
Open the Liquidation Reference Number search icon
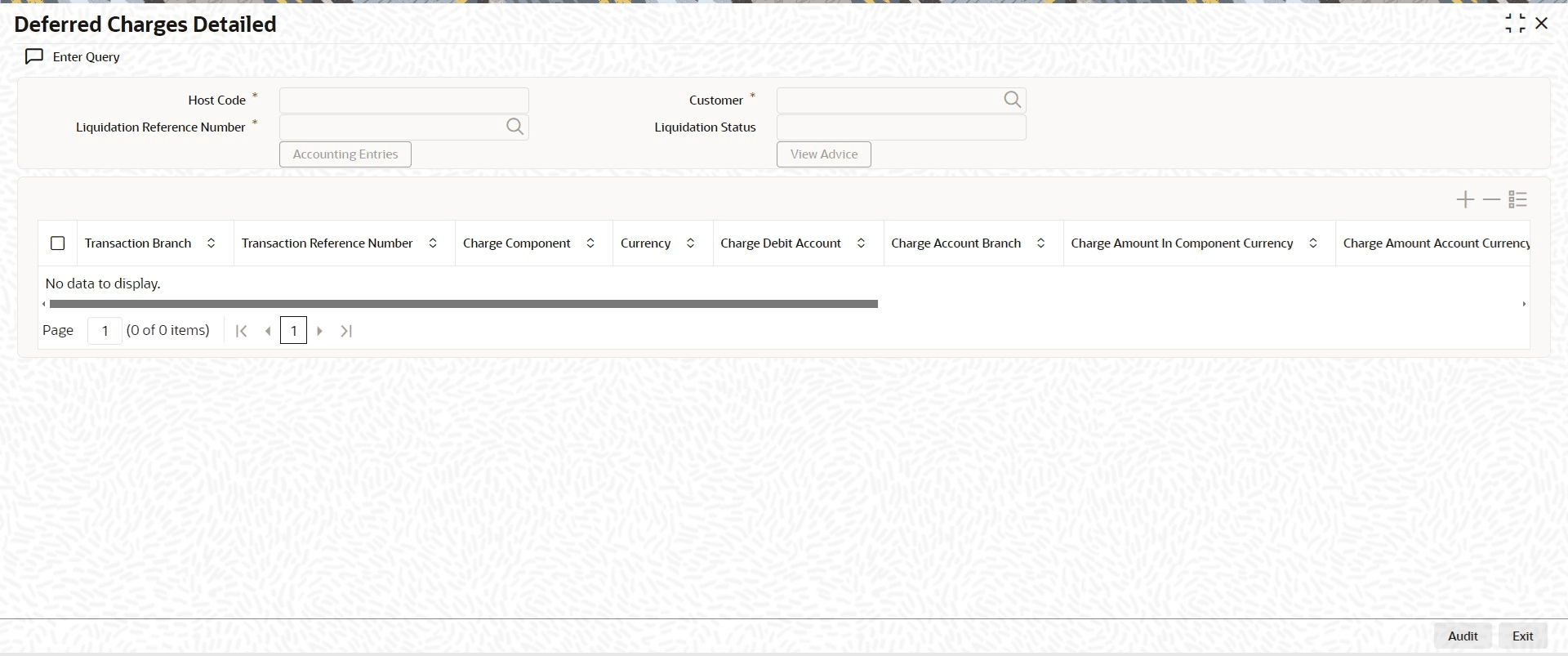pos(514,127)
